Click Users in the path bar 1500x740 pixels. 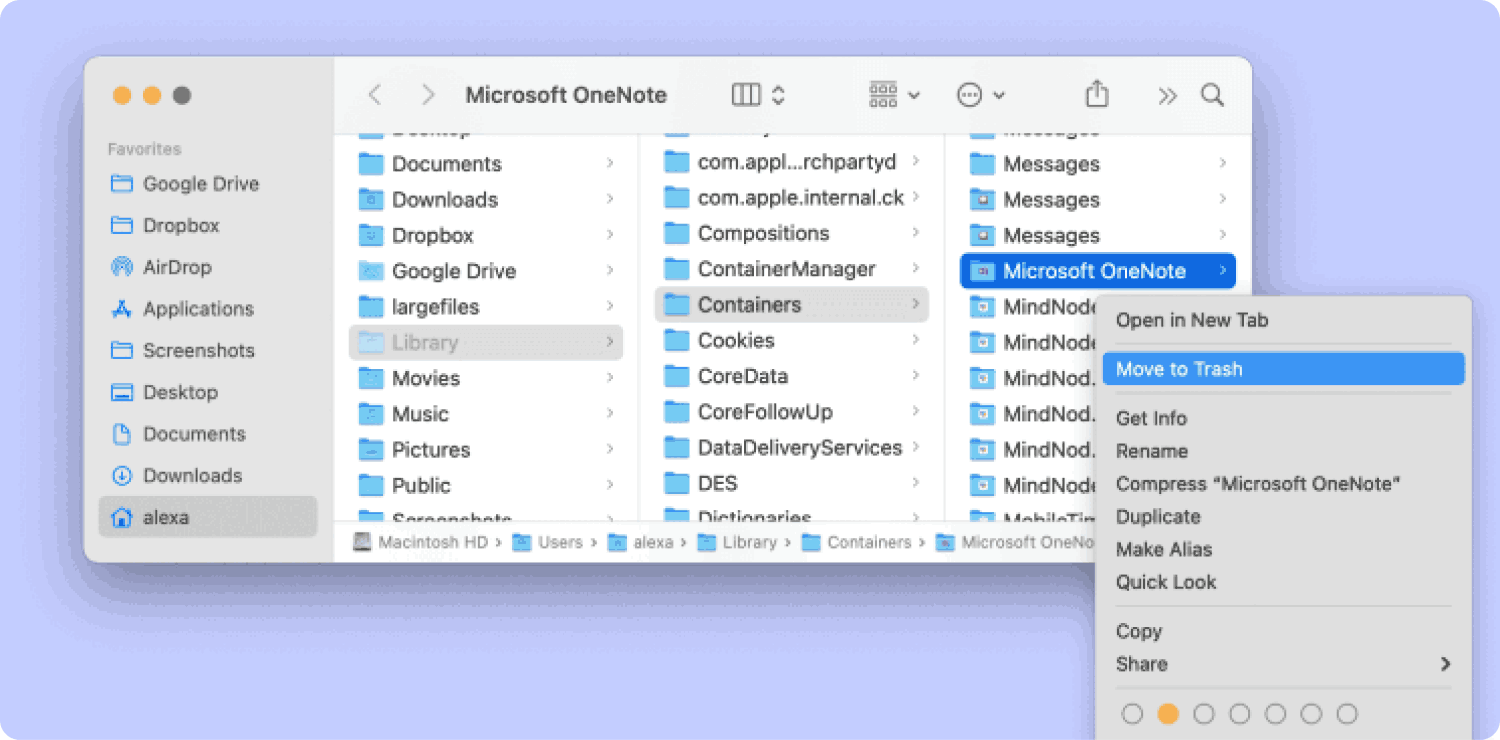pyautogui.click(x=548, y=542)
